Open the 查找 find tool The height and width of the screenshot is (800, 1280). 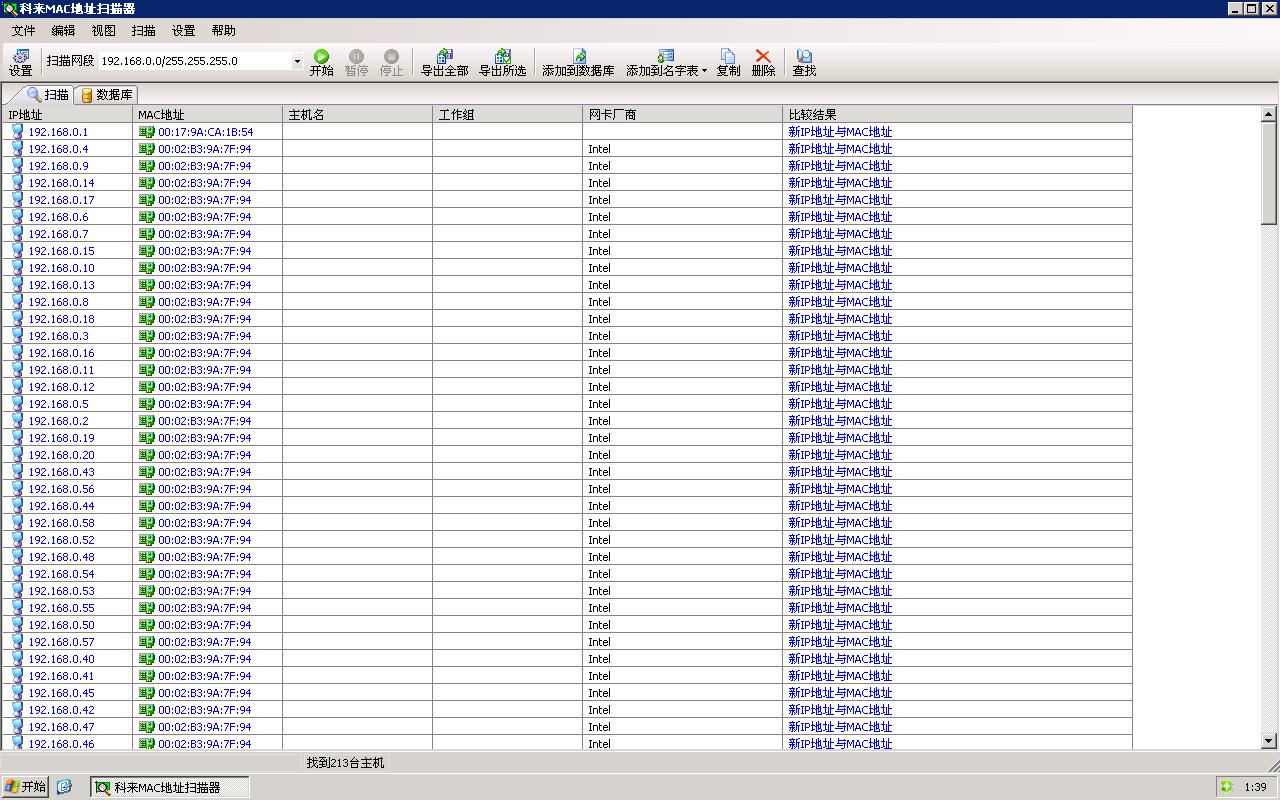tap(804, 62)
